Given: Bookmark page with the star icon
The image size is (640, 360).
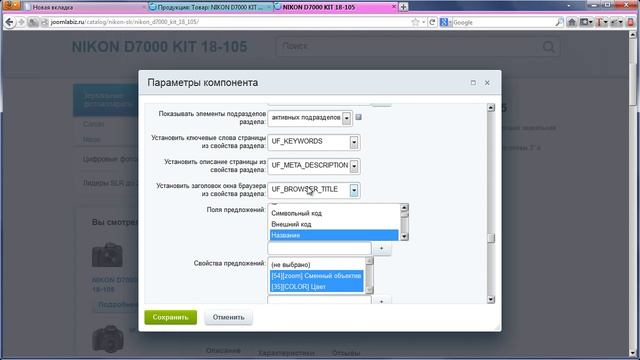Looking at the screenshot, I should click(x=415, y=22).
